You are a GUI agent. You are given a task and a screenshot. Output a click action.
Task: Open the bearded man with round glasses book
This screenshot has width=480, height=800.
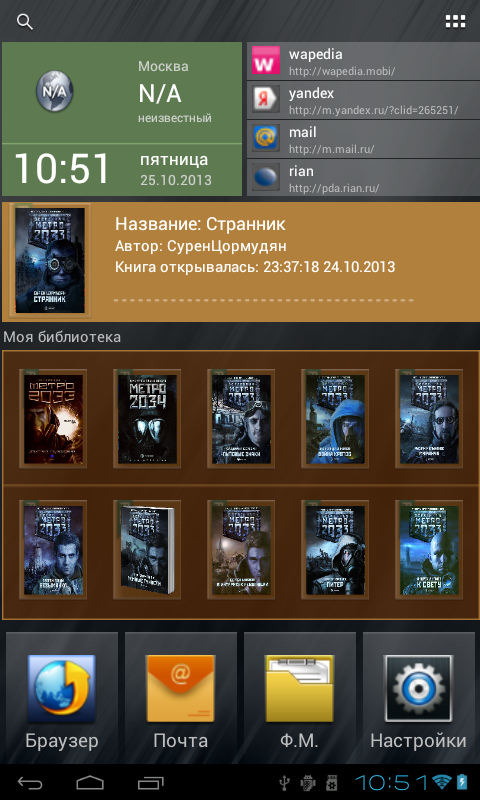coord(429,419)
